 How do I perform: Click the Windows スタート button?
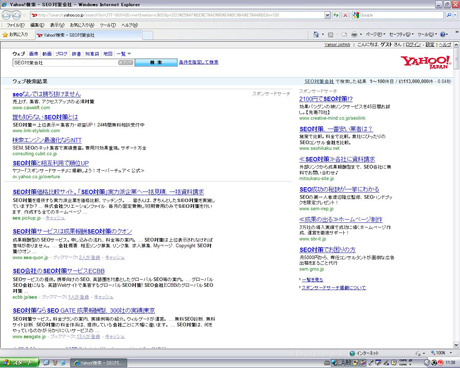tap(19, 363)
